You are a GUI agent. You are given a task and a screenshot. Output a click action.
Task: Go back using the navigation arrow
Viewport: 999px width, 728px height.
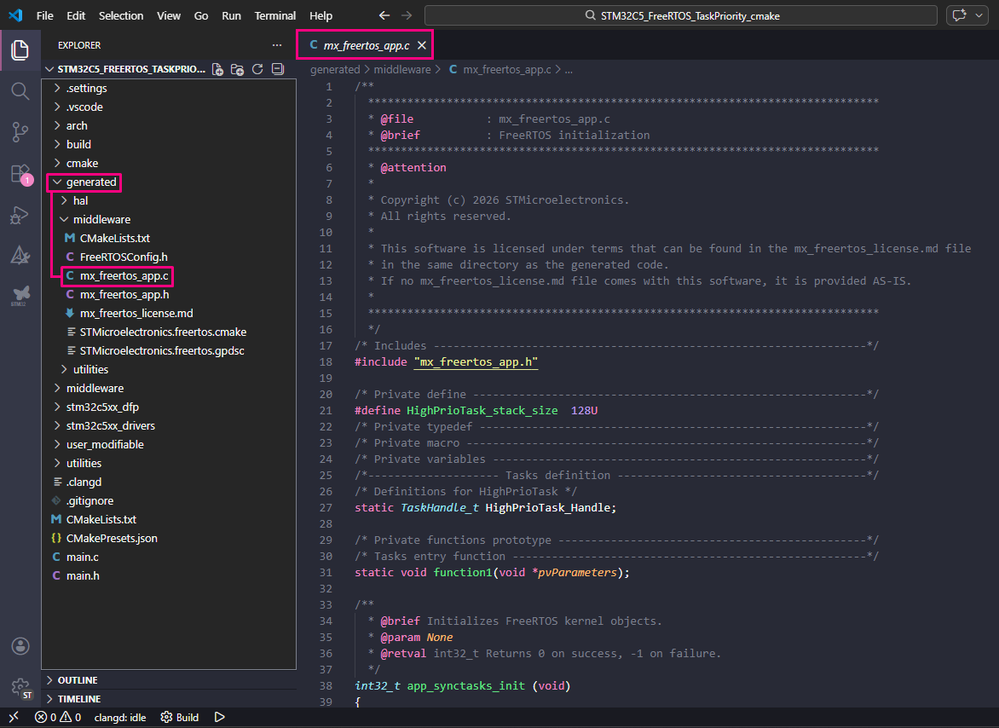(x=384, y=15)
